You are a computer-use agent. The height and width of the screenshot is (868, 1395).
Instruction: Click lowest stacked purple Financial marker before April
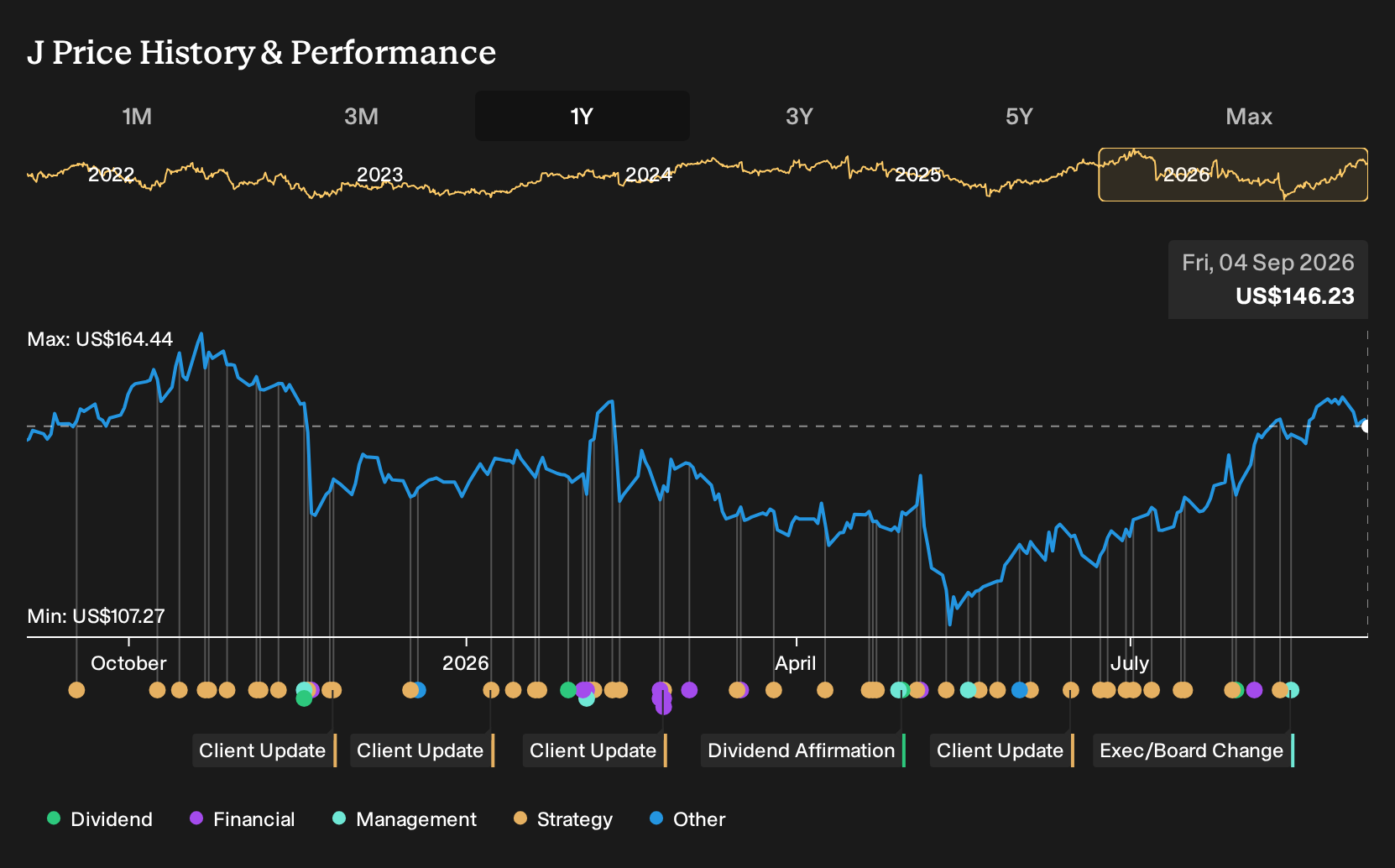[x=663, y=707]
